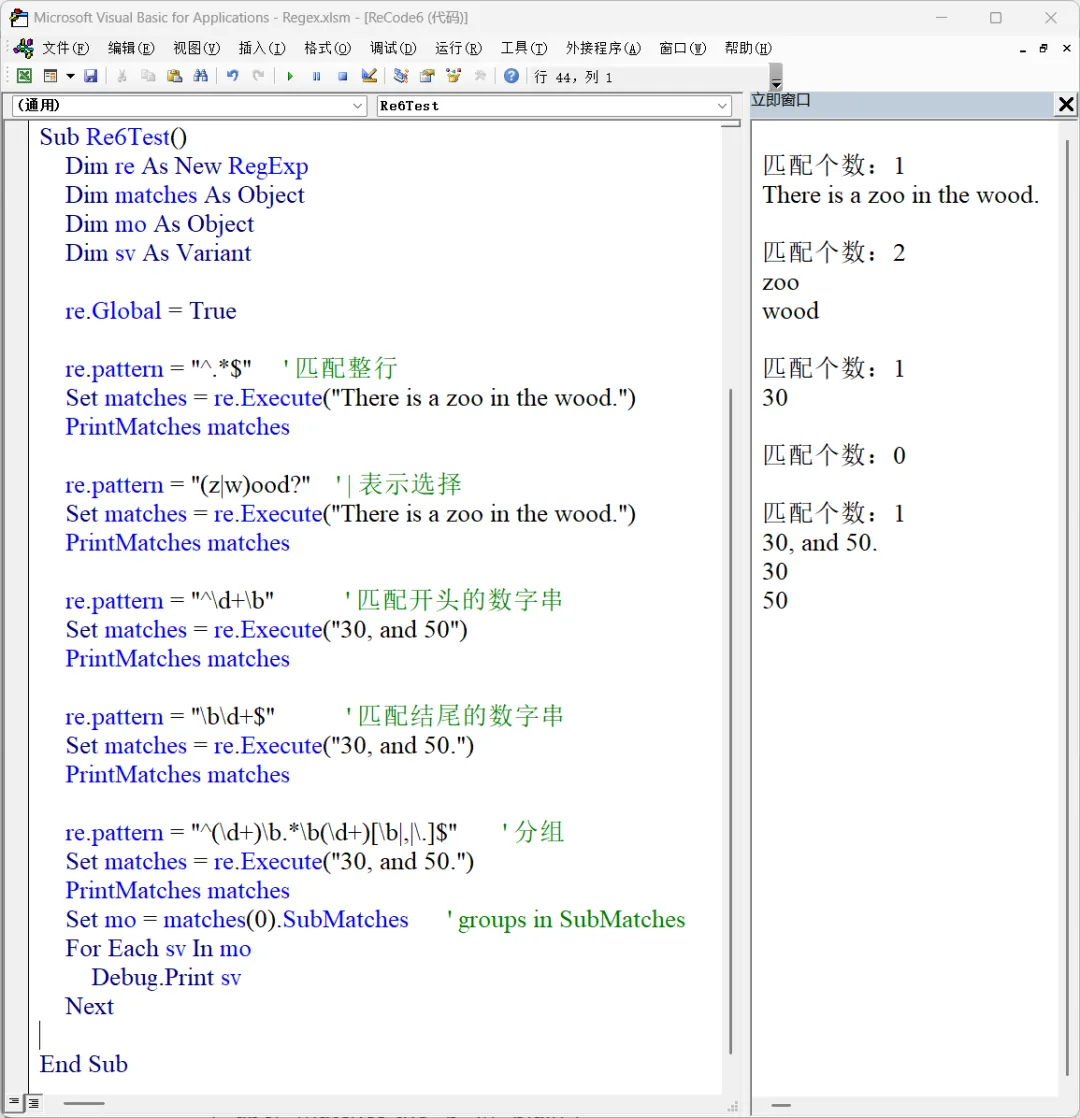Click the 'End Sub' line

[83, 1065]
